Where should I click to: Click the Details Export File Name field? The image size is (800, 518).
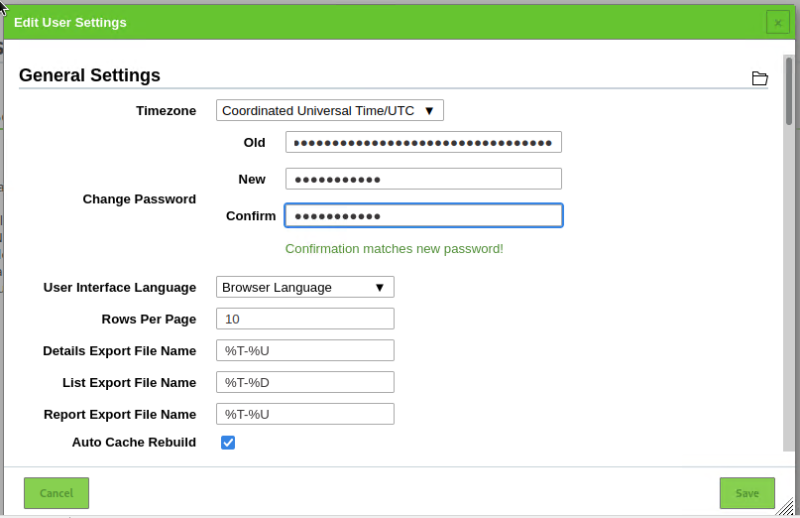[x=305, y=351]
